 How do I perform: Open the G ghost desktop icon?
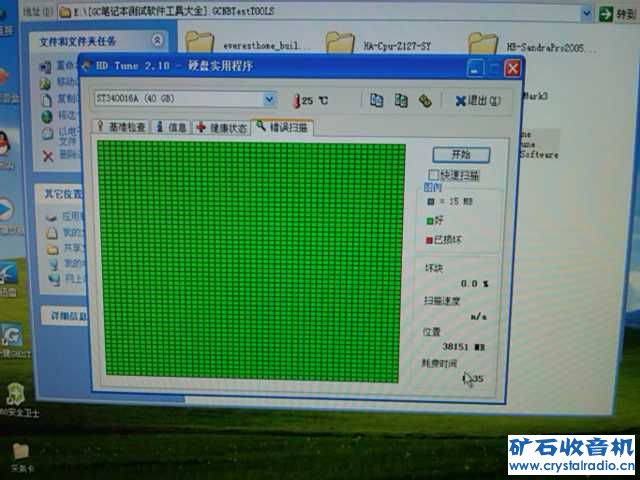(11, 336)
